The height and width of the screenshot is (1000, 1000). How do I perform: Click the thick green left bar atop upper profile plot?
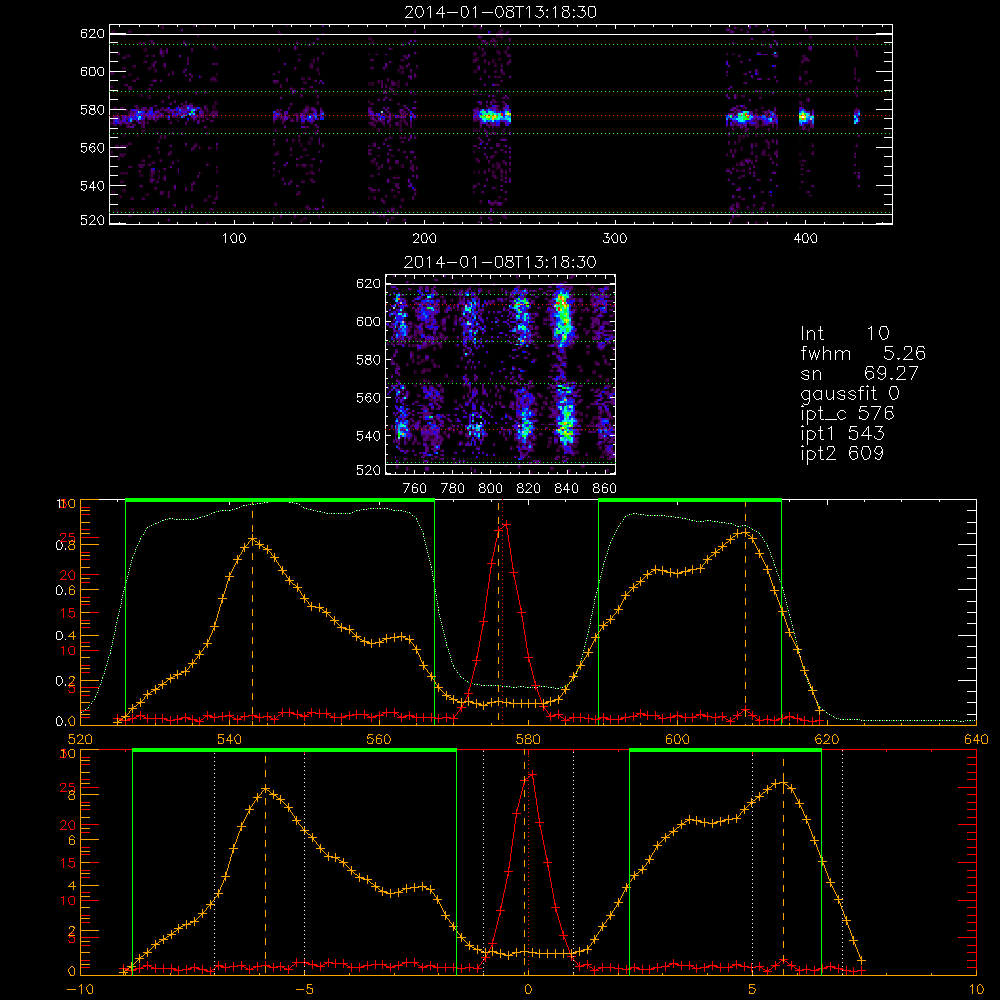click(280, 501)
